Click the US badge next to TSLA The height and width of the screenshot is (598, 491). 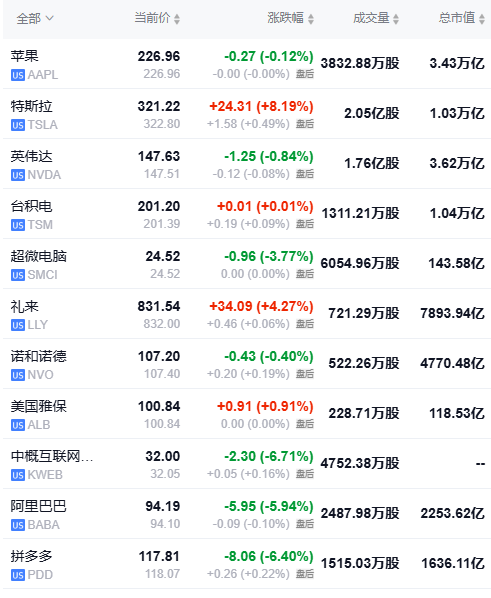(x=18, y=125)
